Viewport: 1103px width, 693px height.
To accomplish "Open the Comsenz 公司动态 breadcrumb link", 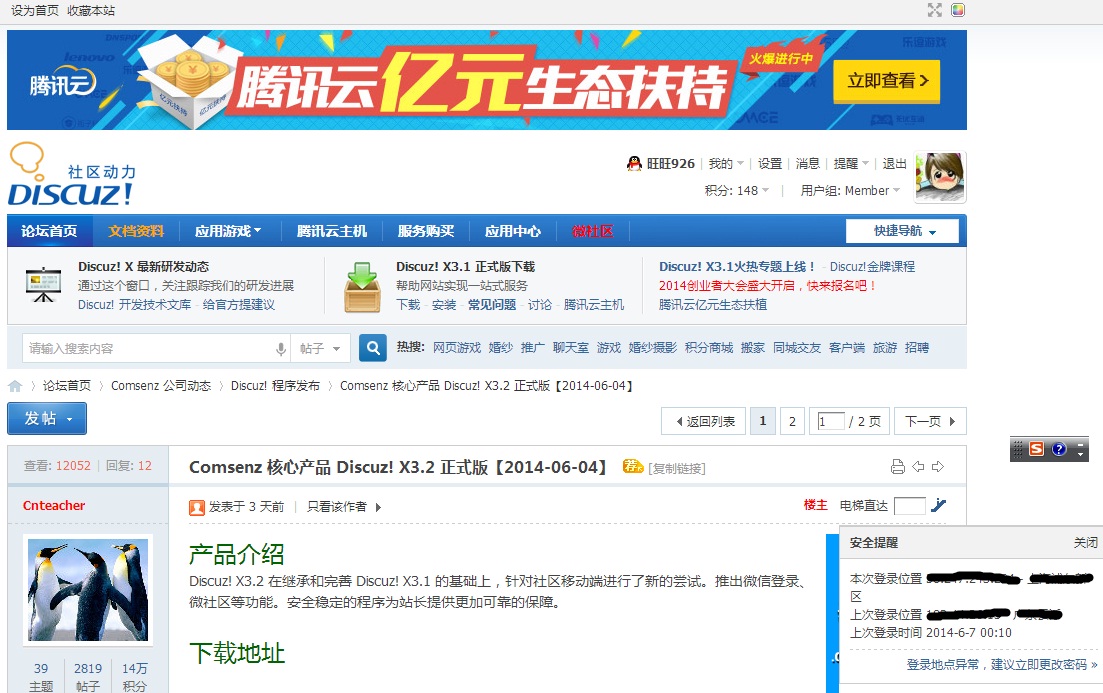I will coord(161,386).
